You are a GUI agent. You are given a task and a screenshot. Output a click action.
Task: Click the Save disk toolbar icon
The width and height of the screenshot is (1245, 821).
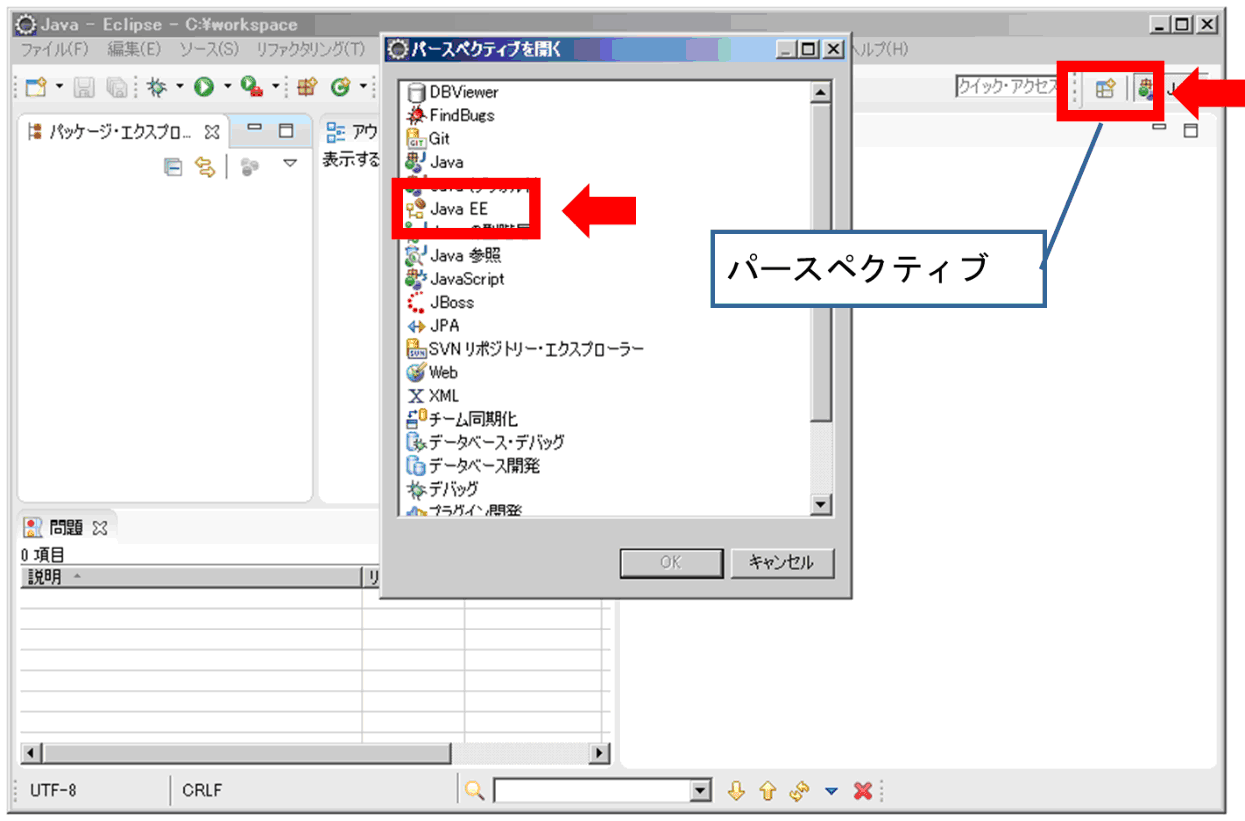point(85,88)
